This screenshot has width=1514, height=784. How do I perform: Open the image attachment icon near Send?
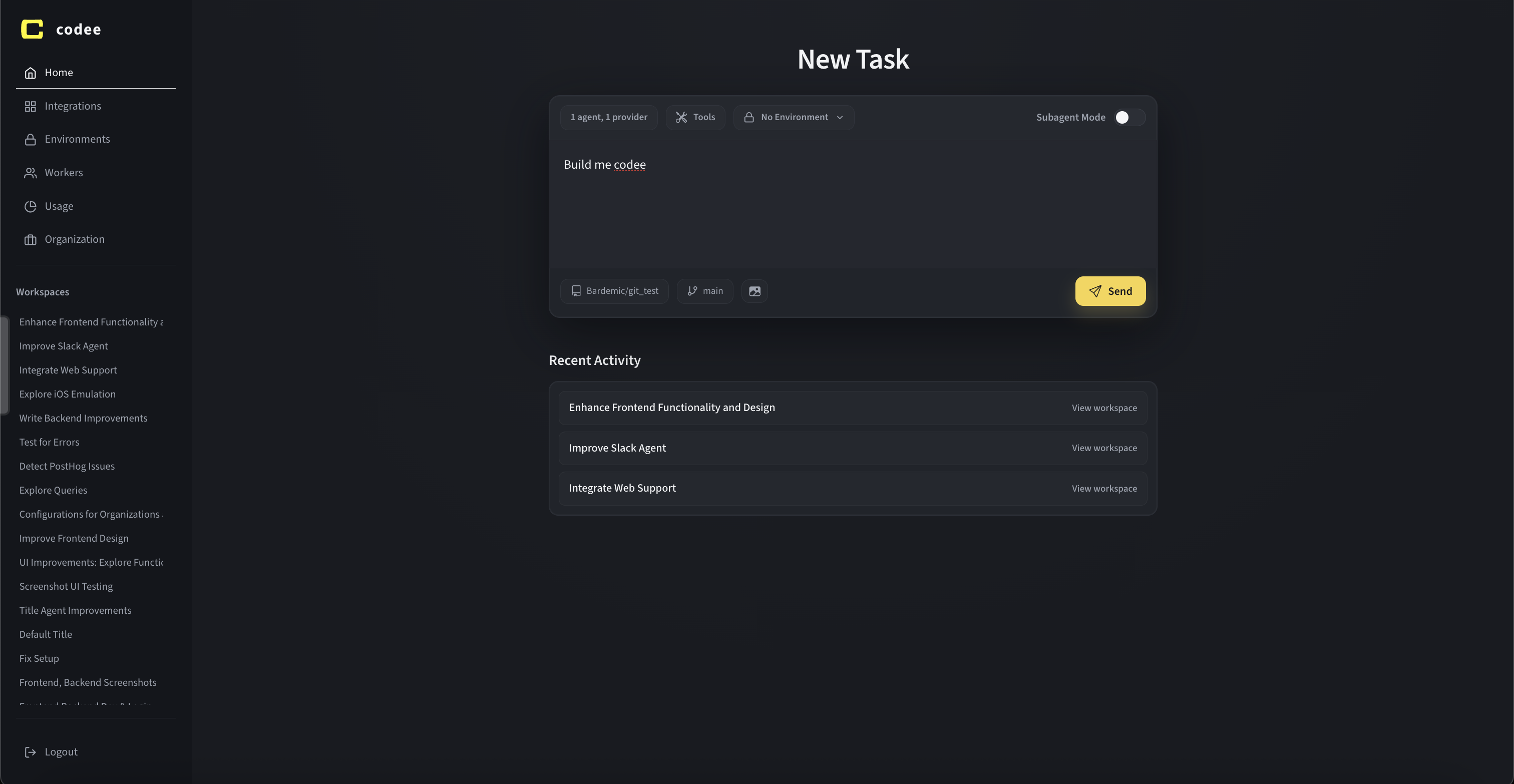click(754, 291)
